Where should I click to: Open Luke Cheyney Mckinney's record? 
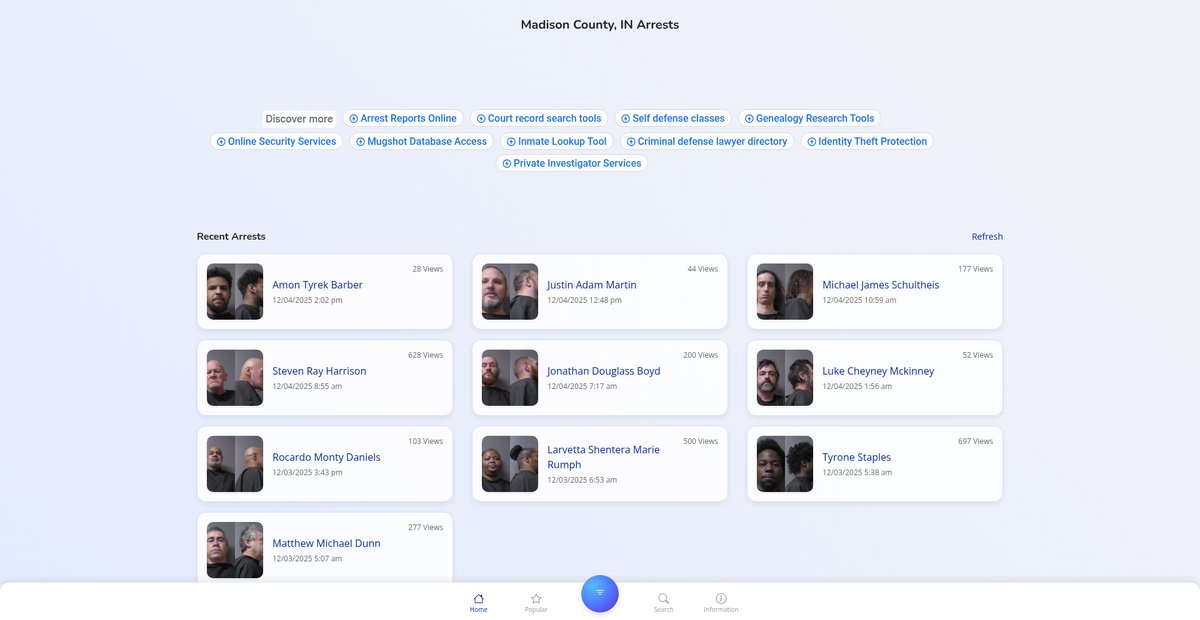(875, 377)
